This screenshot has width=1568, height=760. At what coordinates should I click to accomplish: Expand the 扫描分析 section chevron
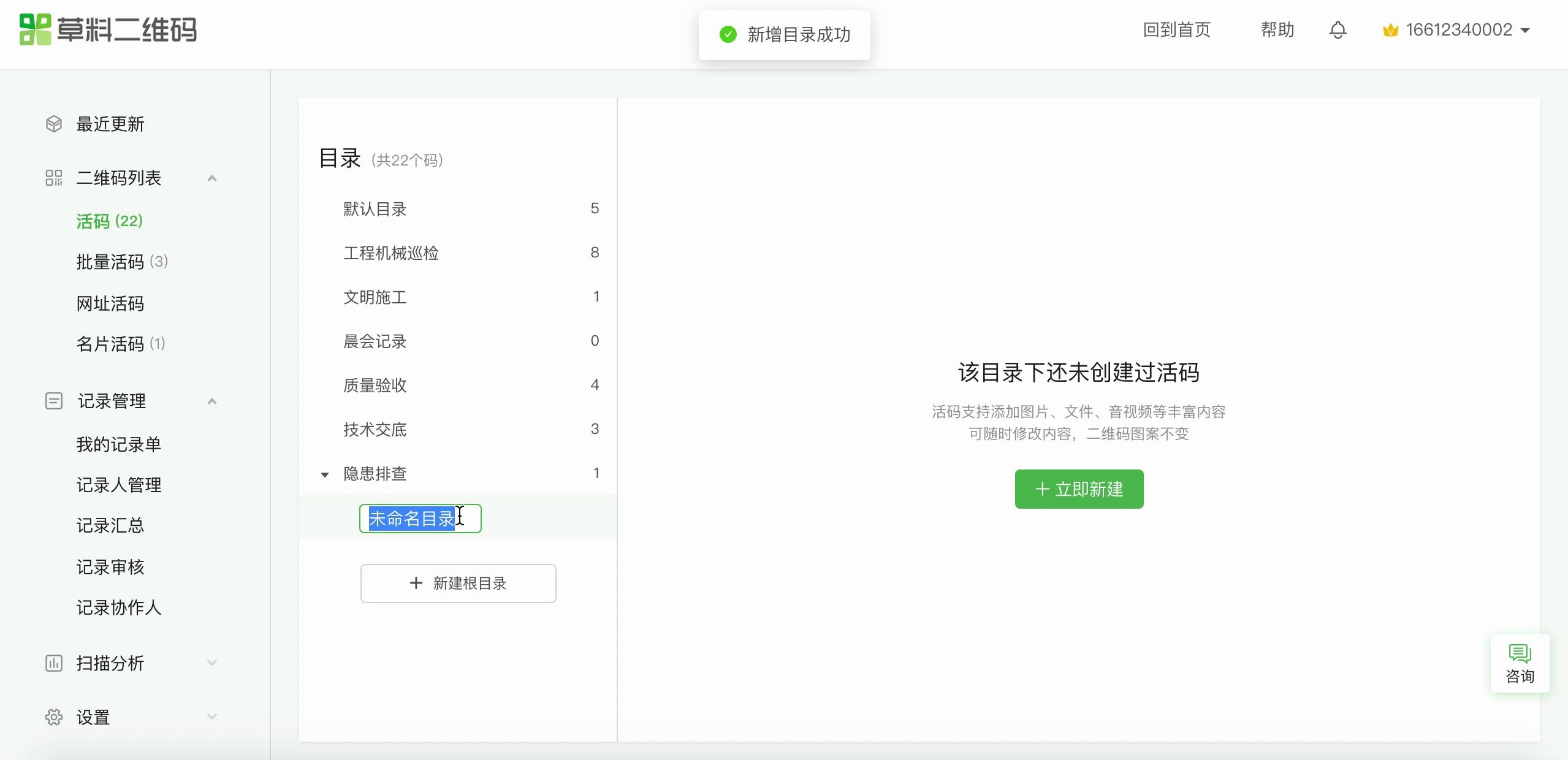[212, 663]
